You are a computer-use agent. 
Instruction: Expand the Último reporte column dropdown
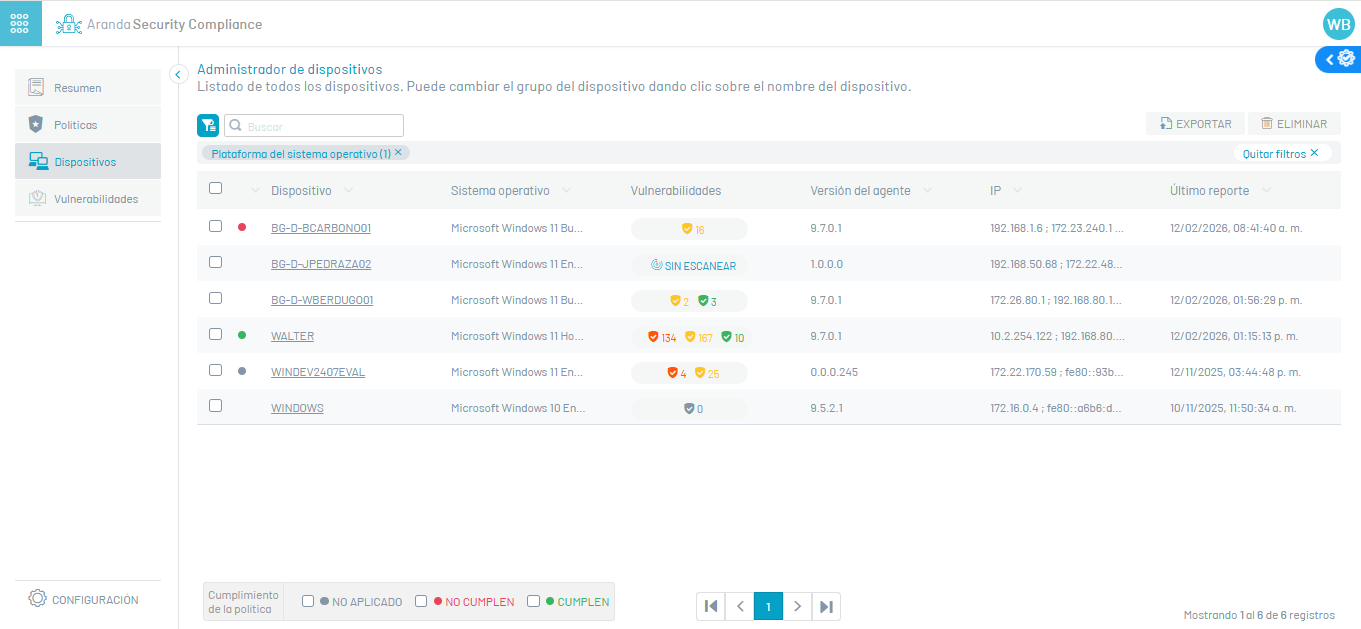pos(1266,191)
